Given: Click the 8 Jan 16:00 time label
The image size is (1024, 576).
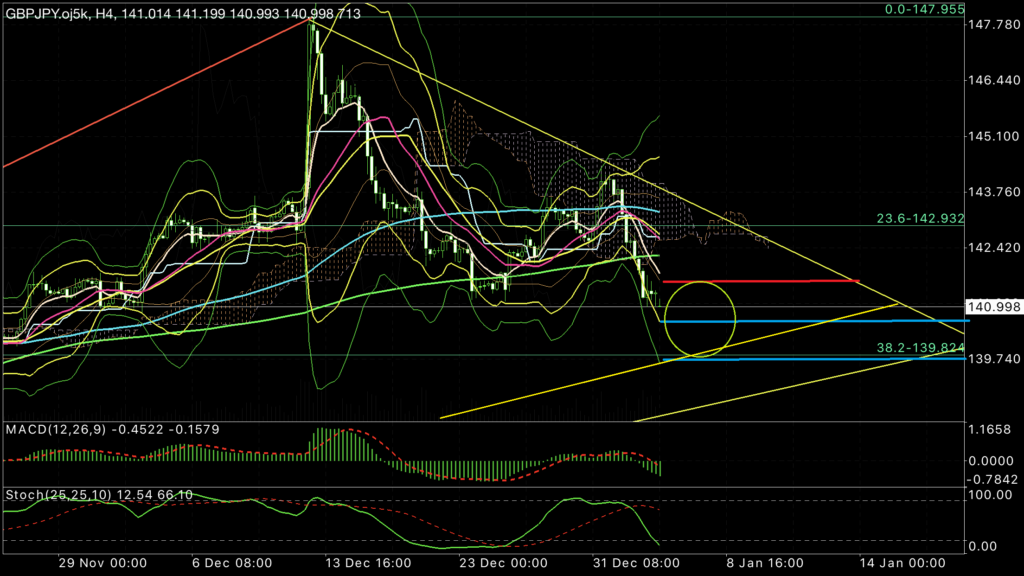Looking at the screenshot, I should [765, 563].
